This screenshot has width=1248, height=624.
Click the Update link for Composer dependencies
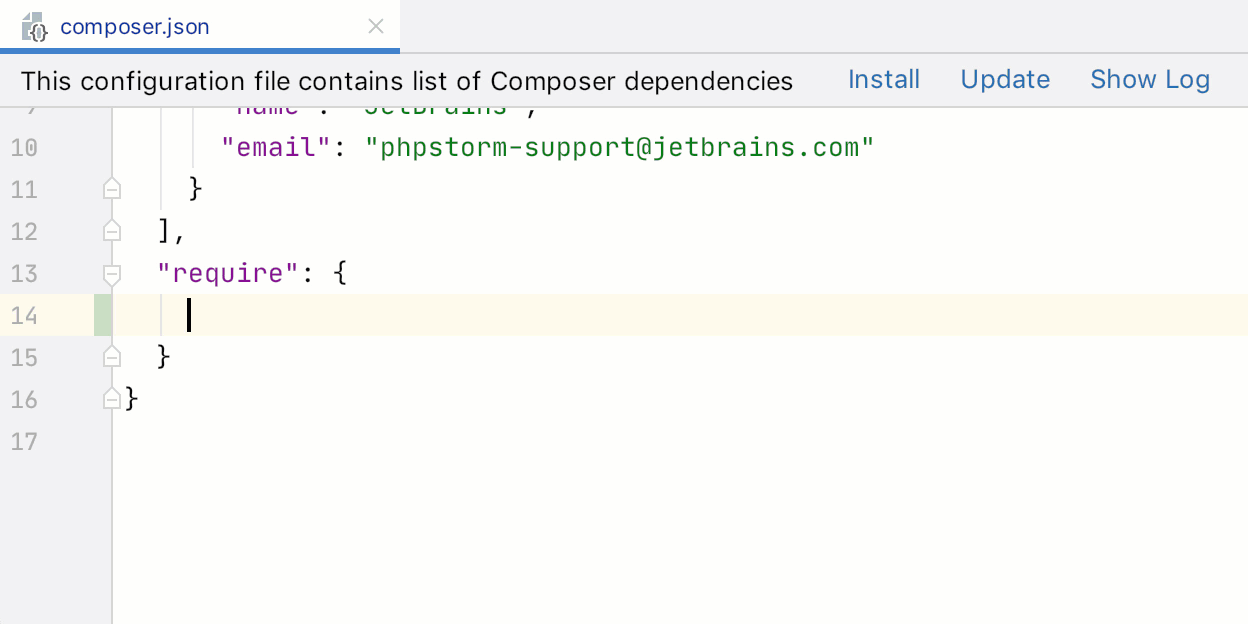pos(1005,80)
